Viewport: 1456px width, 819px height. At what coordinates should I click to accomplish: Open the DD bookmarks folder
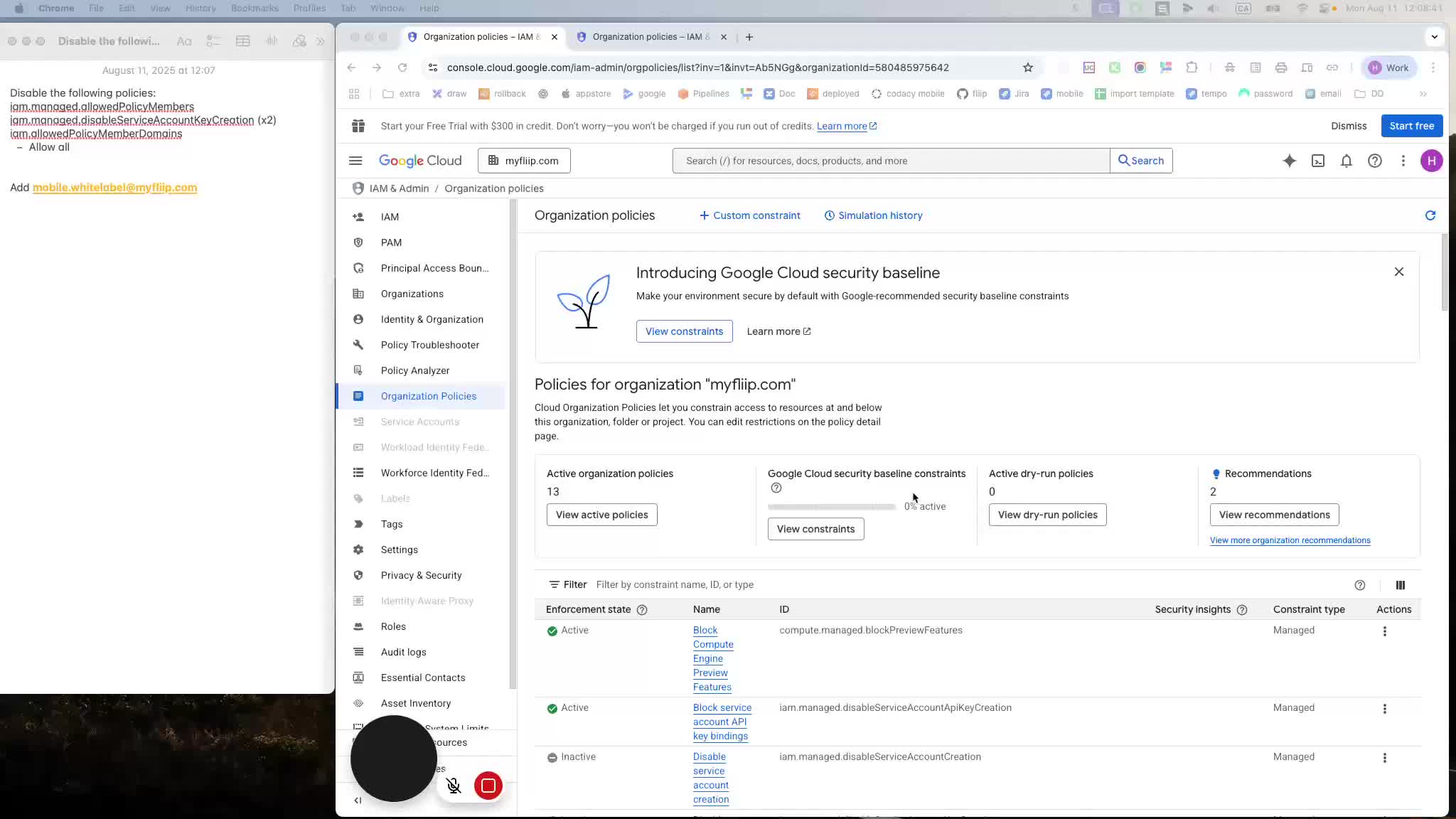(x=1369, y=94)
